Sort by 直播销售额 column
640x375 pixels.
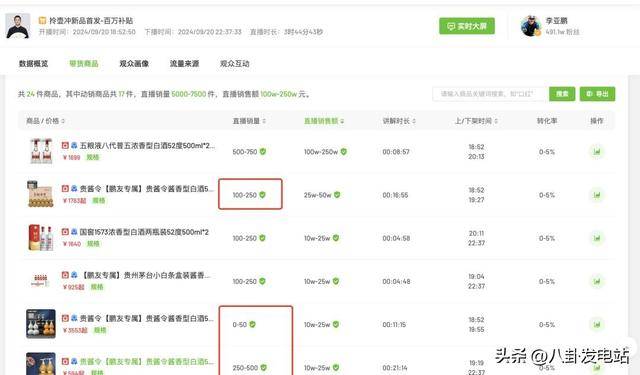point(324,121)
